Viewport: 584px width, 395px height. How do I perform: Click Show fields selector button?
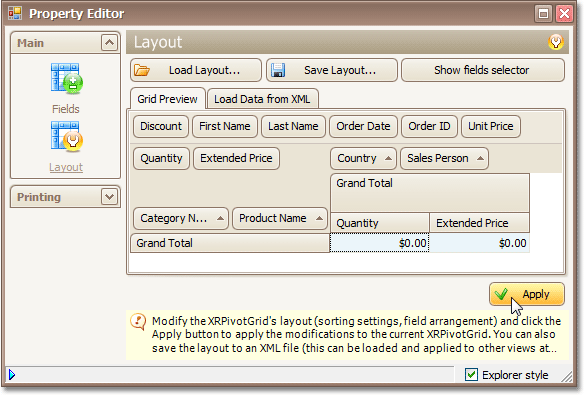(483, 70)
